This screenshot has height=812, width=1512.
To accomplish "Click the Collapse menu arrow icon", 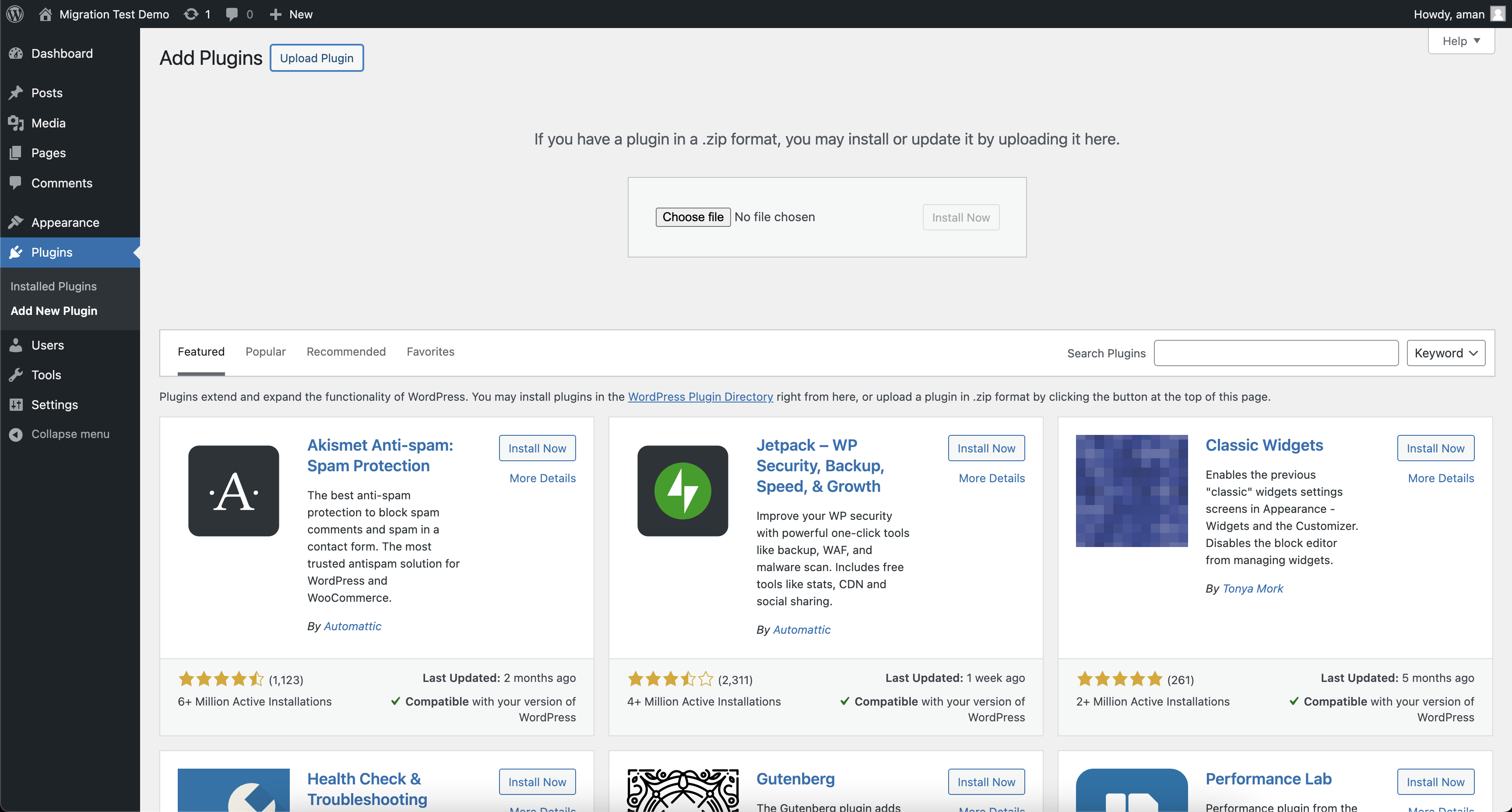I will click(x=16, y=434).
